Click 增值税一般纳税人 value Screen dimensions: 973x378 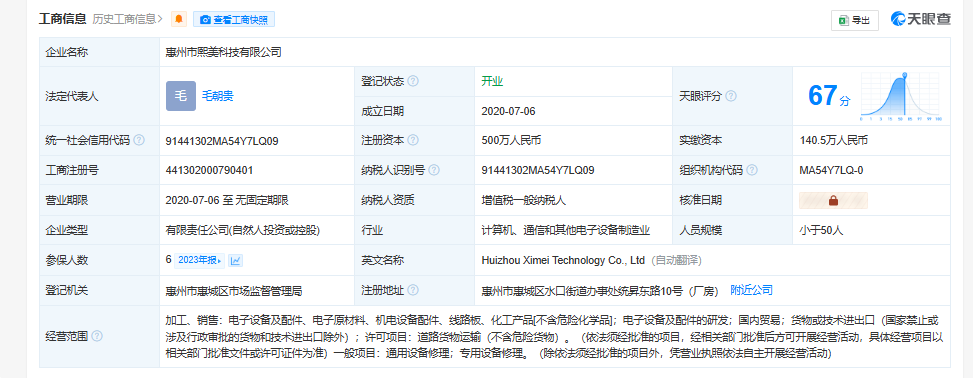[x=524, y=200]
